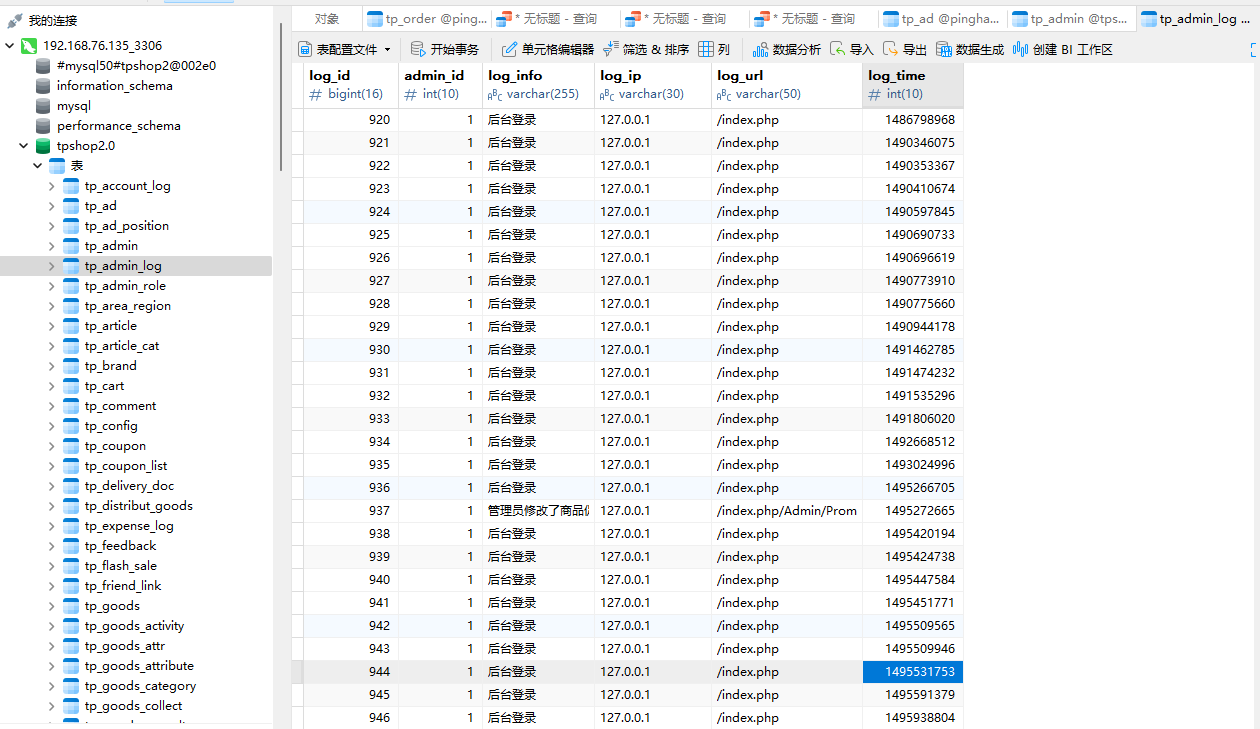This screenshot has height=729, width=1260.
Task: Select the tp_flash_sale table
Action: (121, 566)
